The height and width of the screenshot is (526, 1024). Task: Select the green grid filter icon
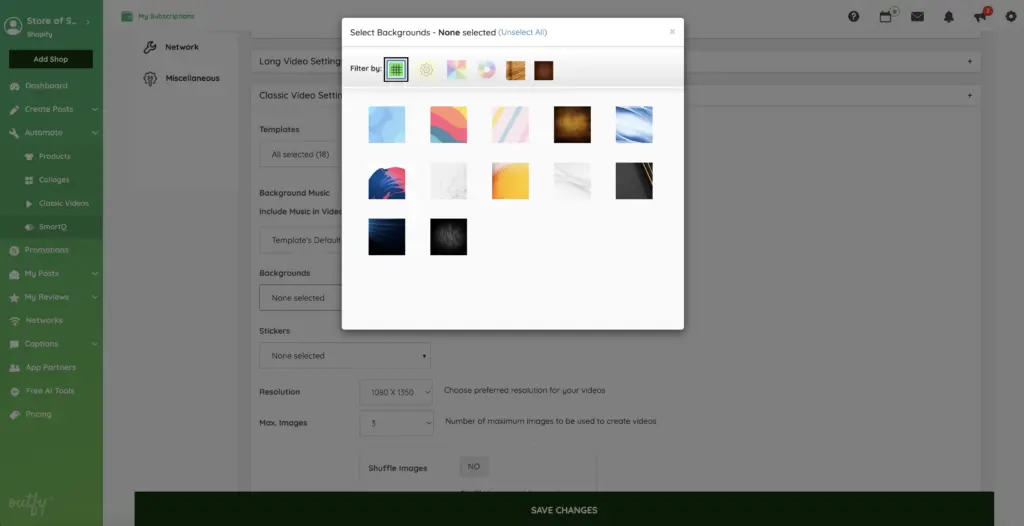coord(396,70)
